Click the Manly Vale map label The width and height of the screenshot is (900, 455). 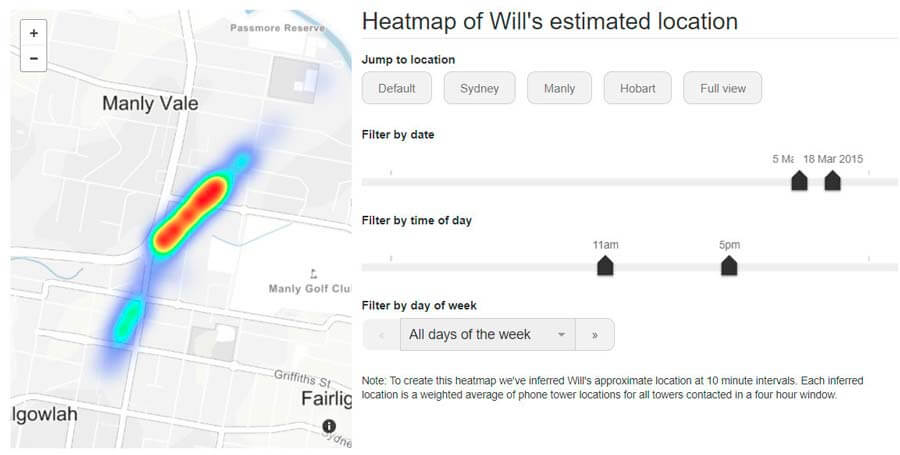tap(150, 103)
